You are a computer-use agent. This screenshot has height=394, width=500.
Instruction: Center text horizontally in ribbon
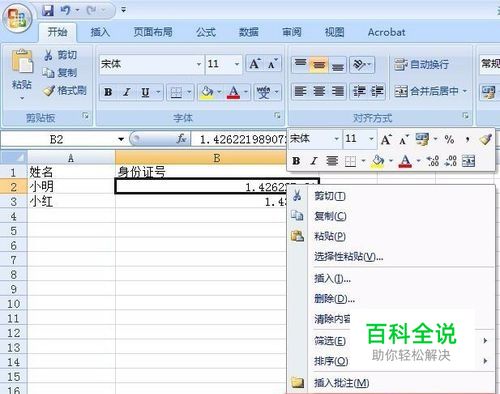(x=319, y=91)
